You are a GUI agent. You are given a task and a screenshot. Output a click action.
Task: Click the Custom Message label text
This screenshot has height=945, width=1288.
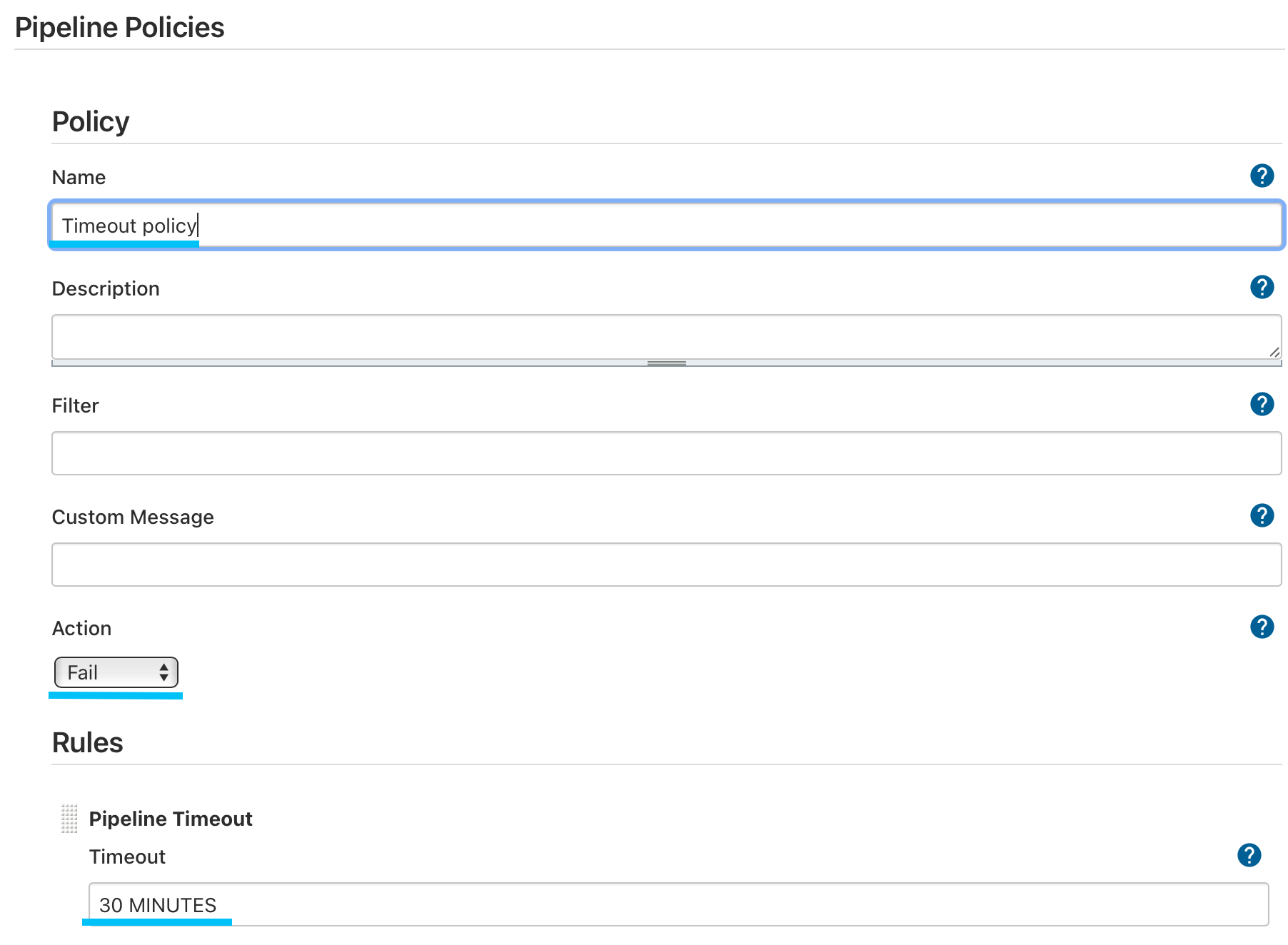(x=133, y=517)
